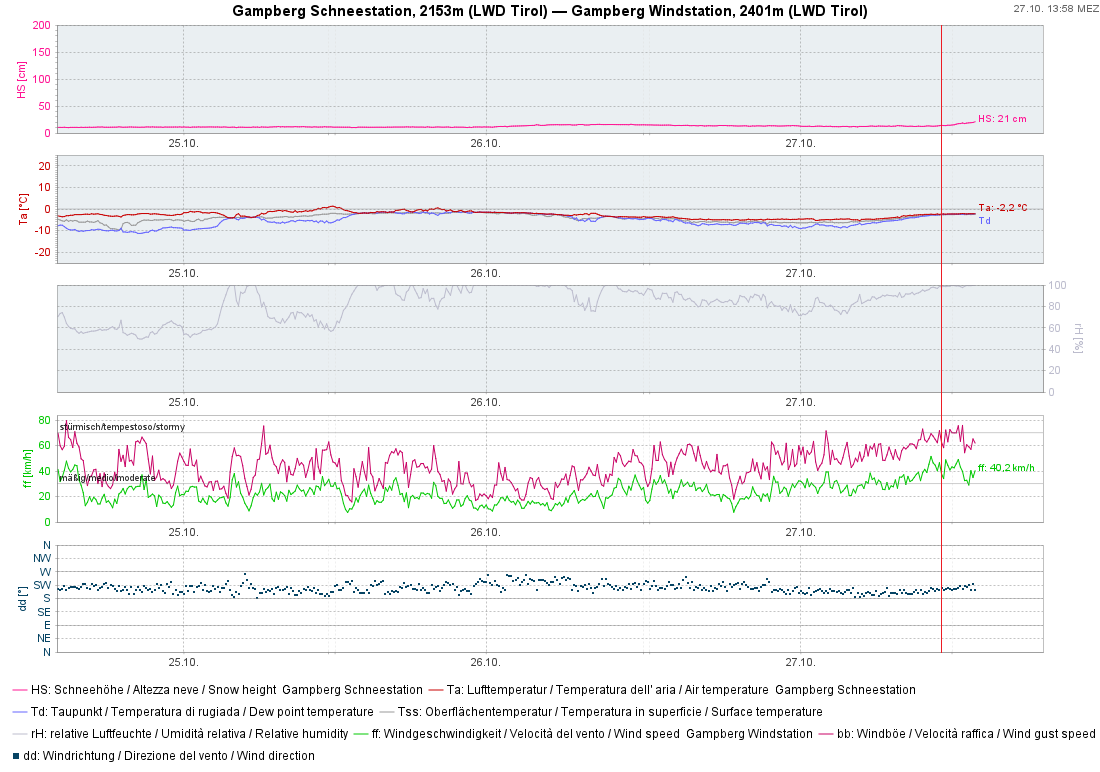This screenshot has width=1100, height=772.
Task: Click the green ff Windgeschwindigkeit legend swatch
Action: click(359, 734)
